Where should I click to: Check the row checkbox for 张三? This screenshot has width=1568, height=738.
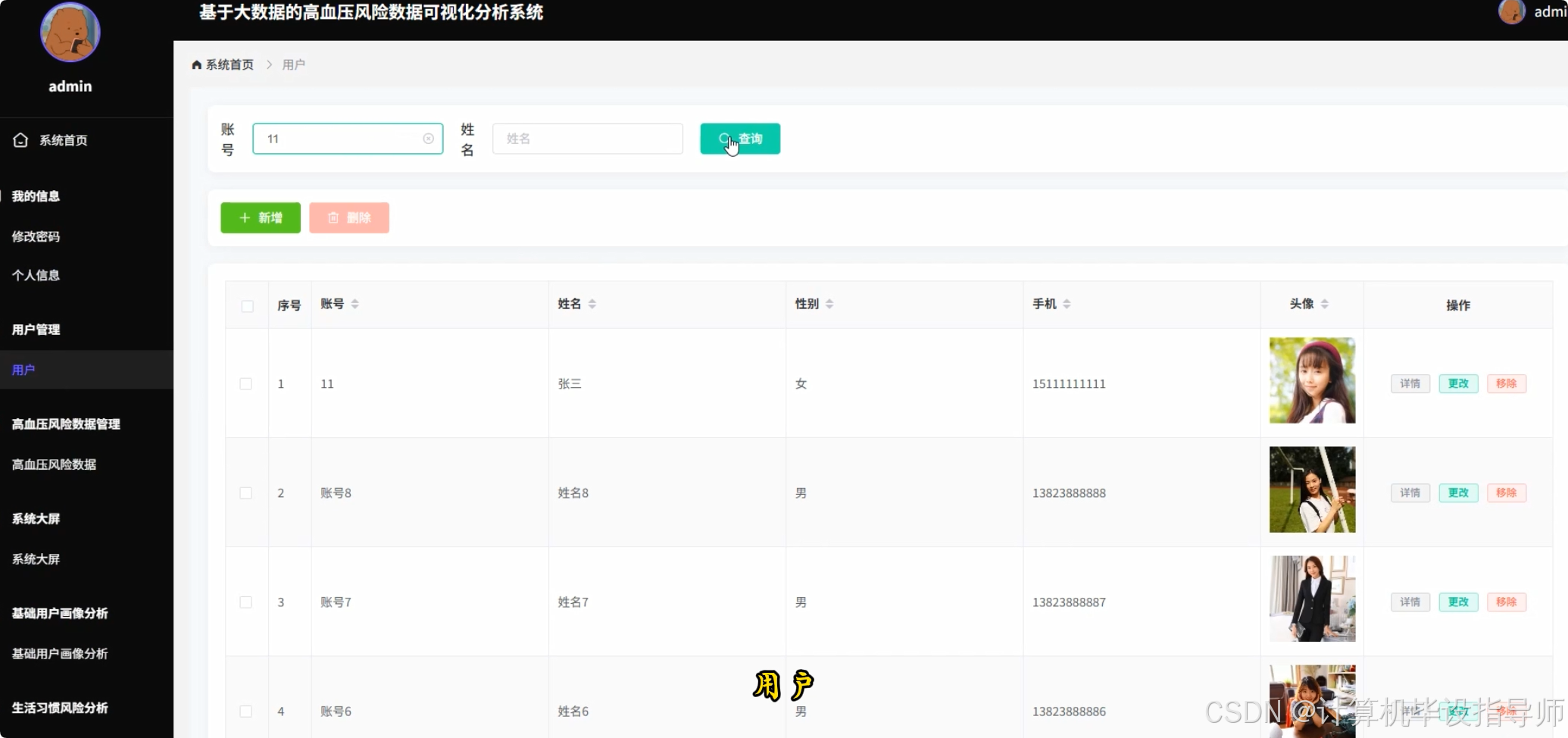[x=245, y=384]
